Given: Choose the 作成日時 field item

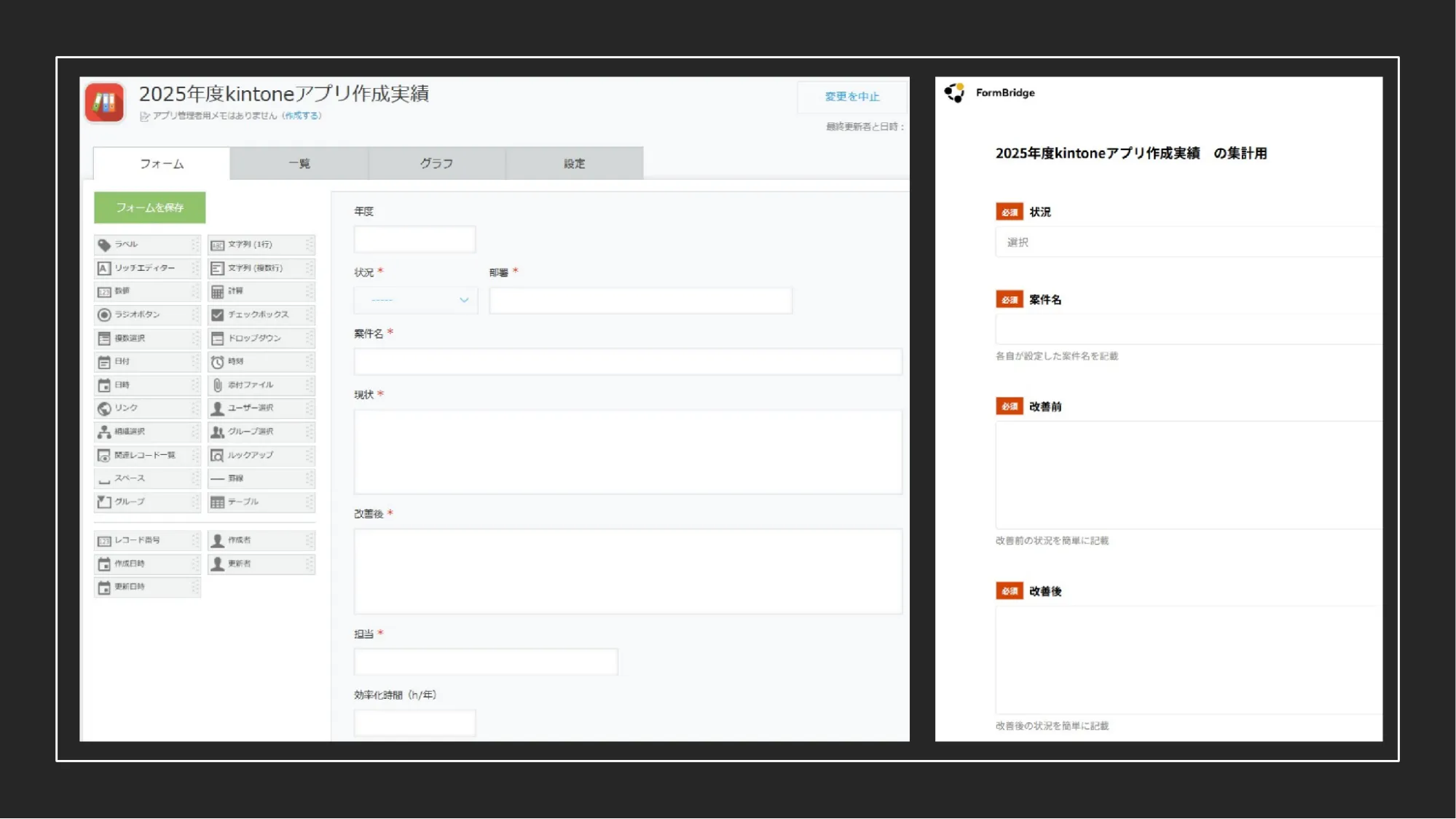Looking at the screenshot, I should coord(147,563).
